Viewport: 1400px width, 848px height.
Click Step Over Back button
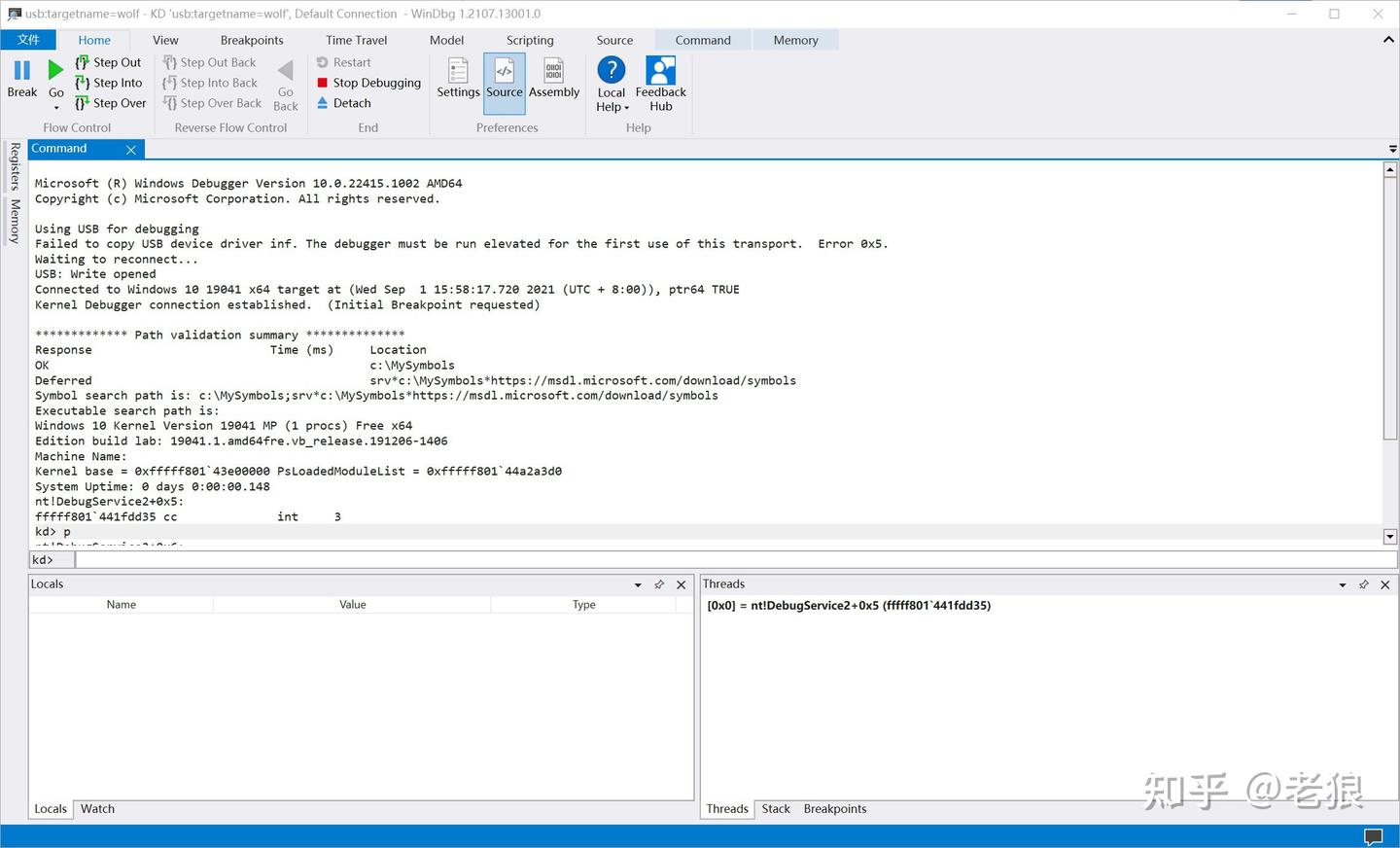(x=212, y=103)
